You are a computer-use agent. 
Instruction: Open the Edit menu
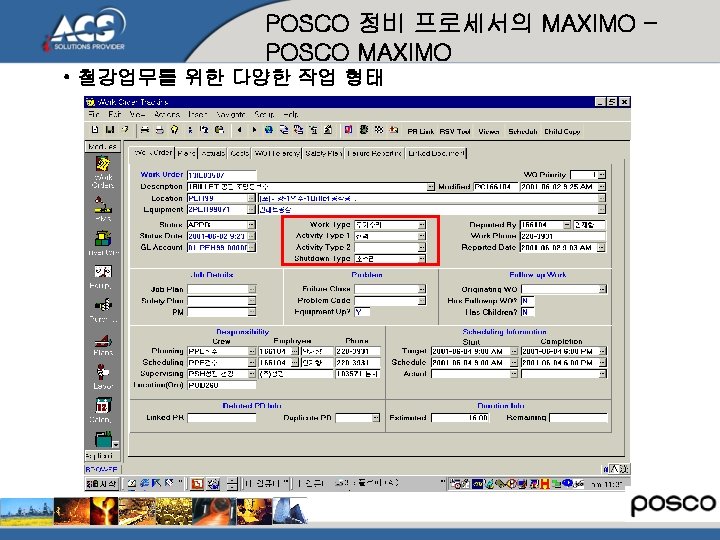pos(114,114)
